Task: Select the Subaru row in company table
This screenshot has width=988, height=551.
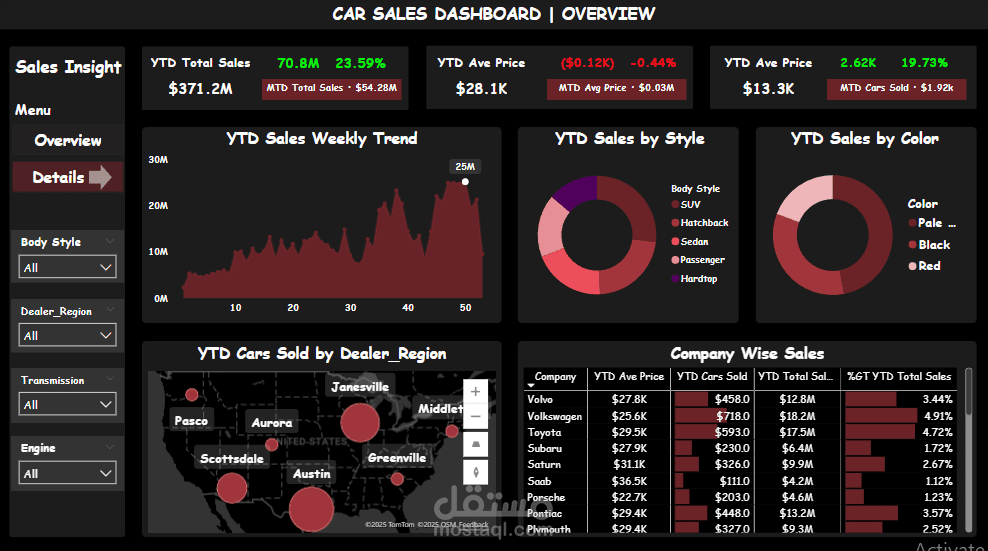Action: pos(740,448)
